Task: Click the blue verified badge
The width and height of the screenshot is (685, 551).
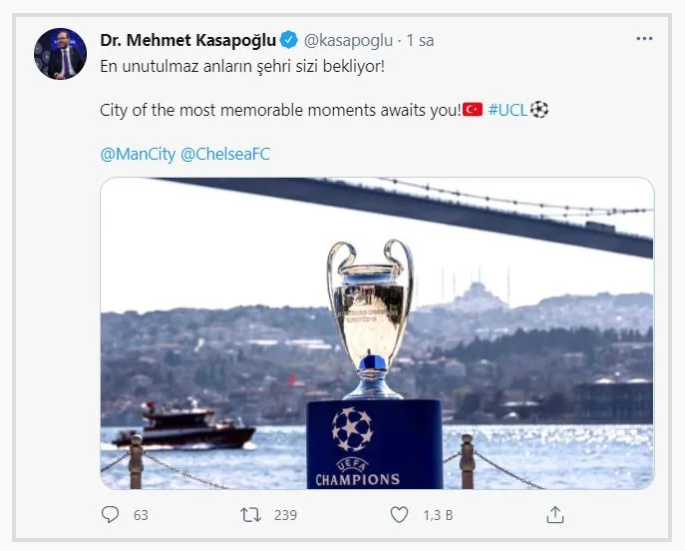Action: [289, 41]
